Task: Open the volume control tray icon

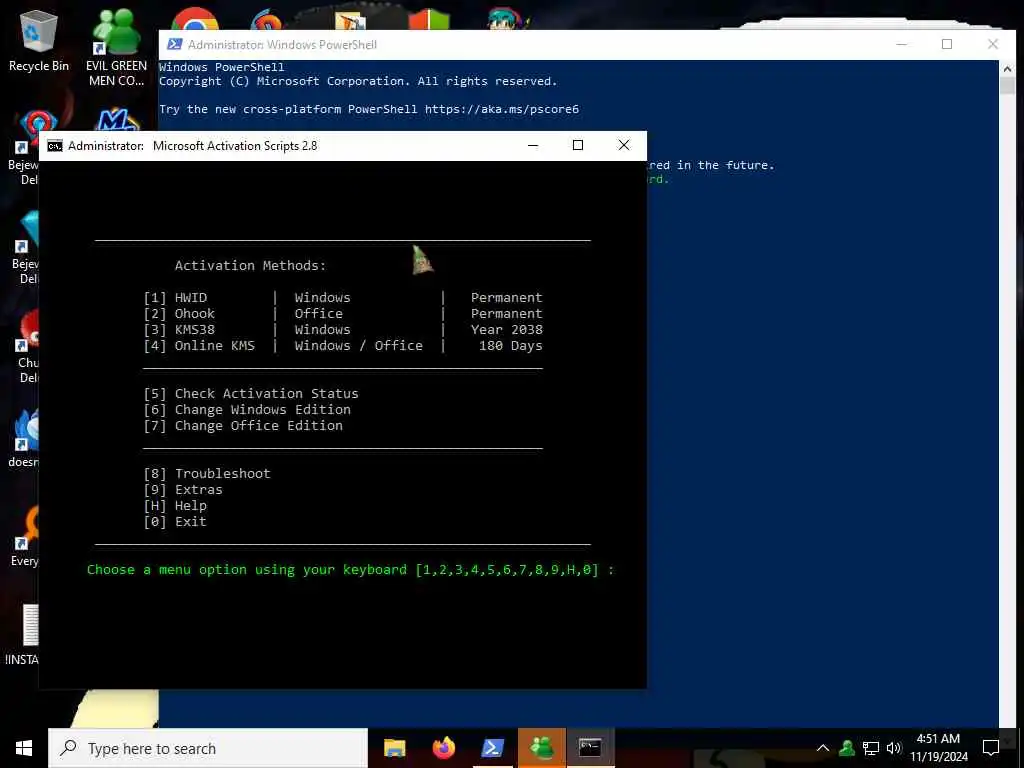Action: pyautogui.click(x=894, y=748)
